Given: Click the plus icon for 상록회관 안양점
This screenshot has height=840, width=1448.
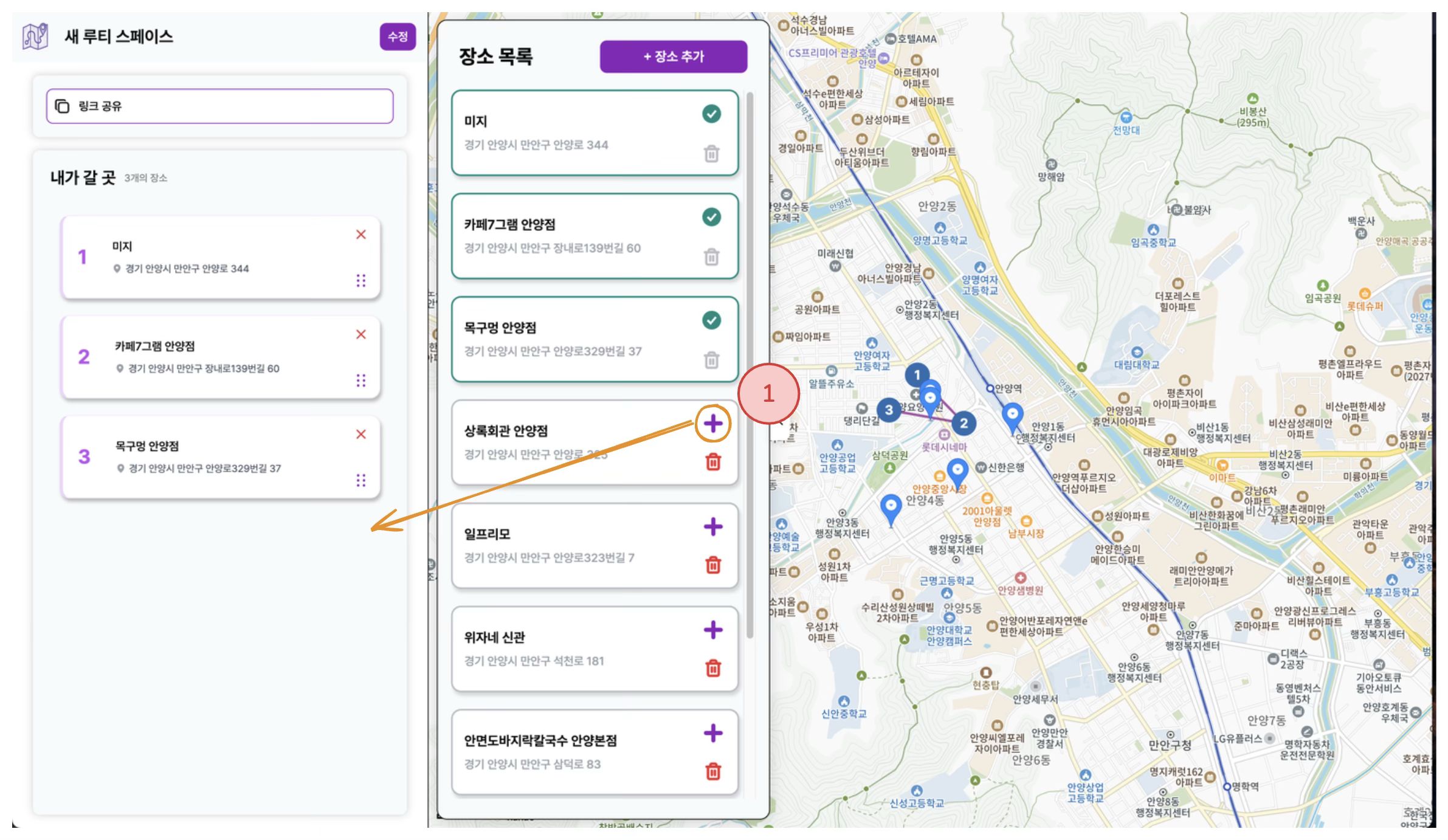Looking at the screenshot, I should coord(712,424).
